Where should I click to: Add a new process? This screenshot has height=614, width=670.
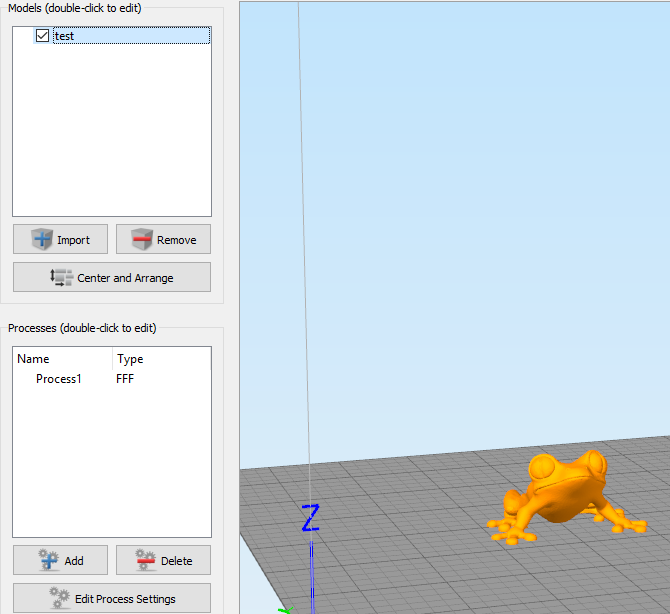coord(60,560)
